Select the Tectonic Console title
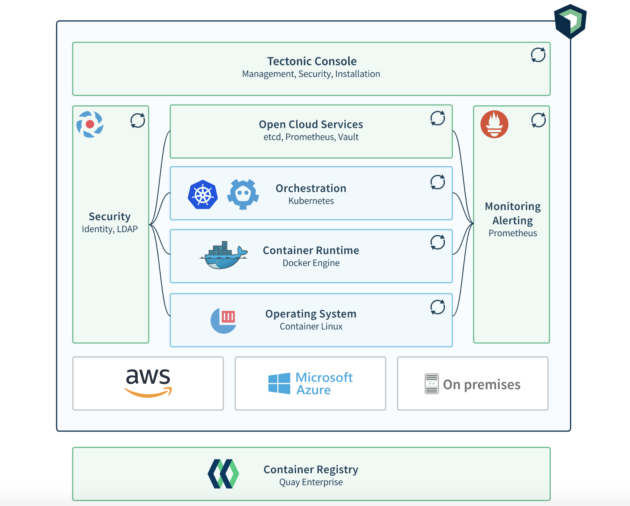Image resolution: width=630 pixels, height=506 pixels. click(x=312, y=61)
